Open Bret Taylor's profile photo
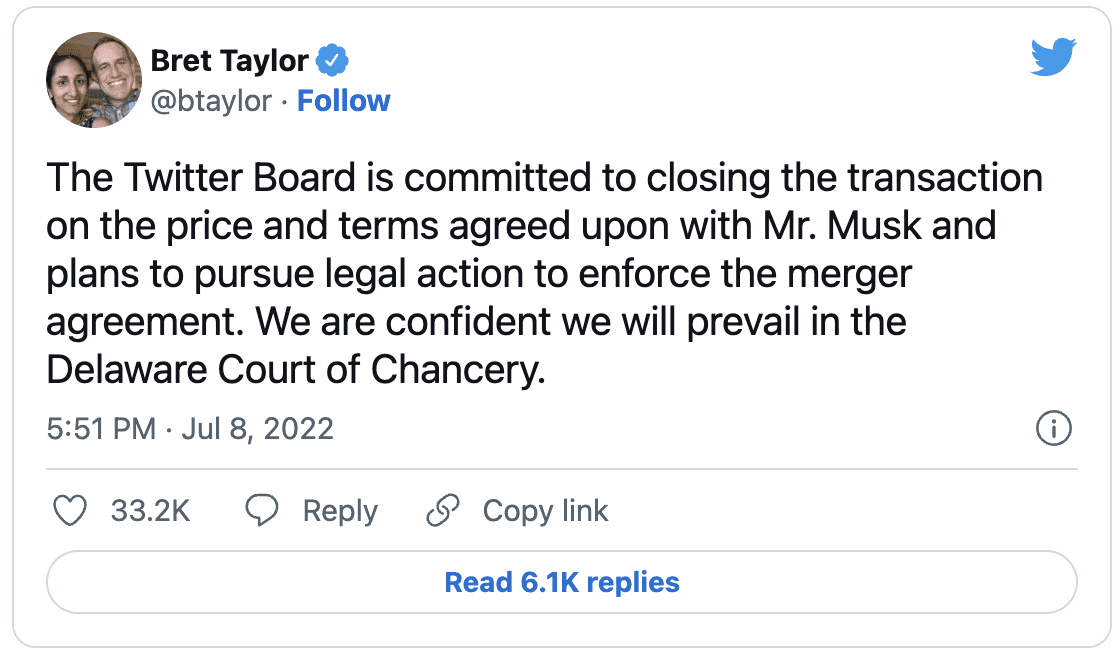Viewport: 1120px width, 658px height. [x=90, y=80]
